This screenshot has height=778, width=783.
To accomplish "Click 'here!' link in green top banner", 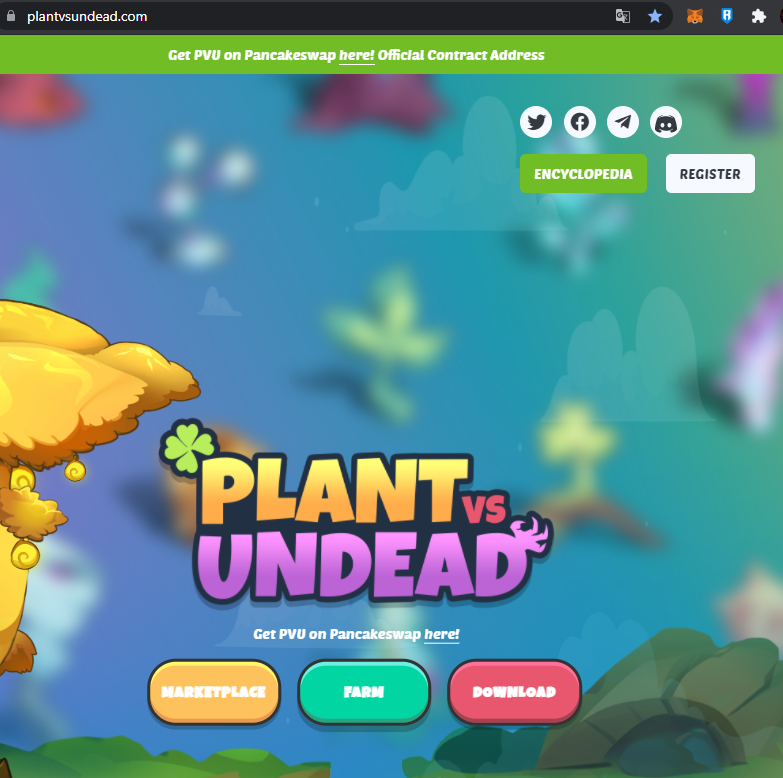I will tap(356, 55).
